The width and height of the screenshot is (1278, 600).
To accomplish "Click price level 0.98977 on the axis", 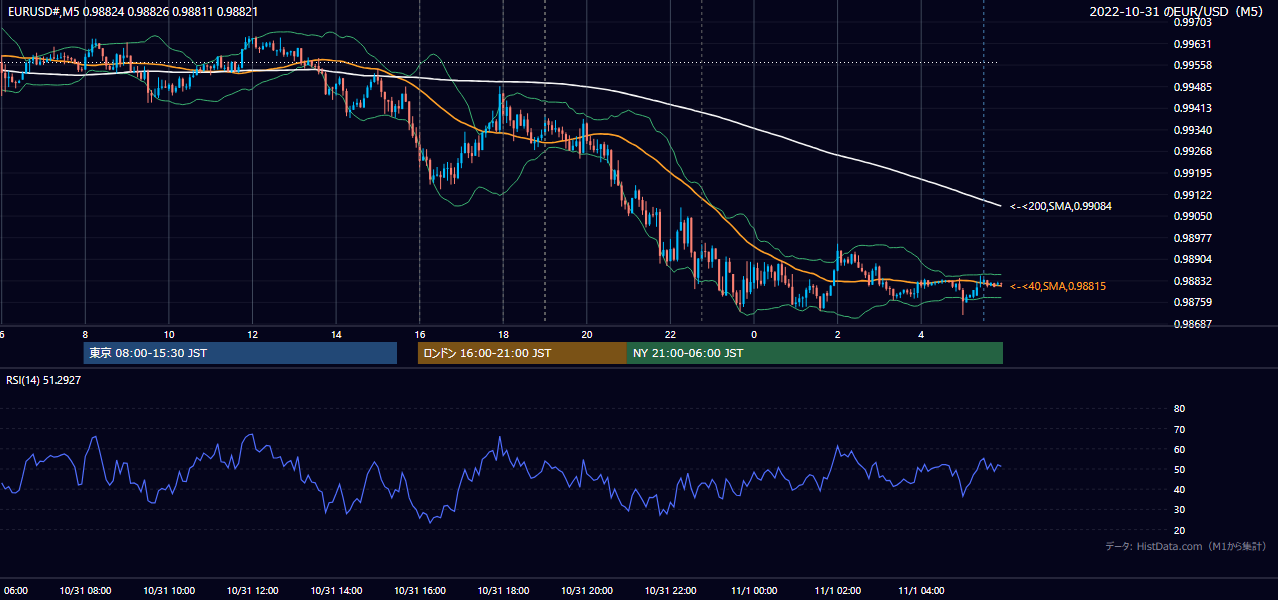I will click(1192, 238).
